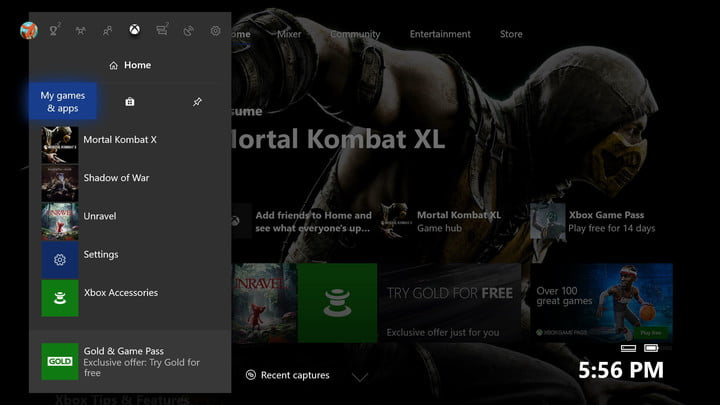Image resolution: width=720 pixels, height=405 pixels.
Task: Click the Shadow of War thumbnail
Action: click(x=60, y=183)
